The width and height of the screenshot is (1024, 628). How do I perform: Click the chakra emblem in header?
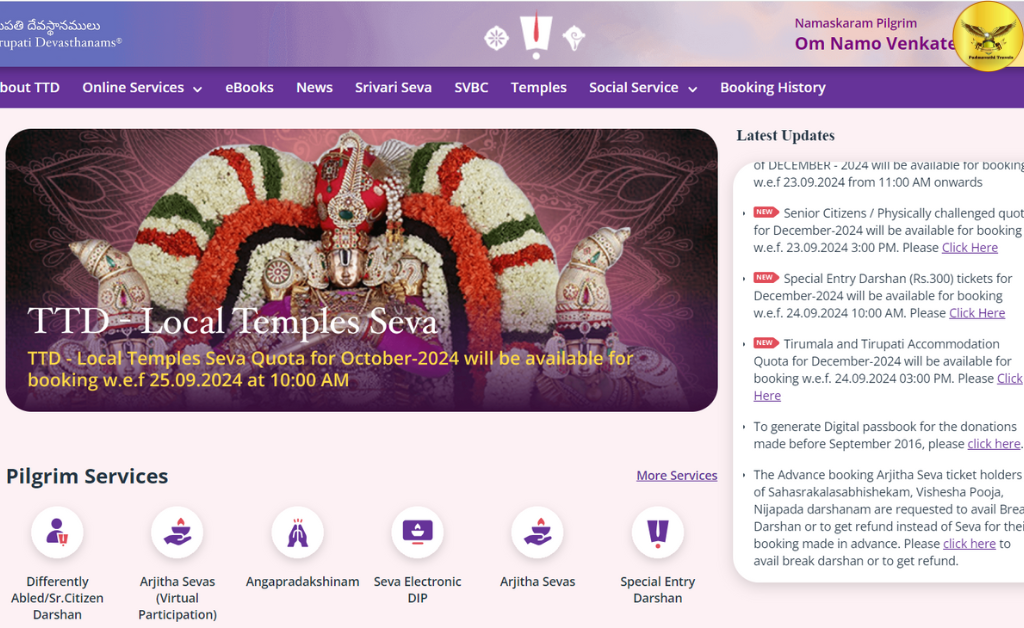[496, 38]
